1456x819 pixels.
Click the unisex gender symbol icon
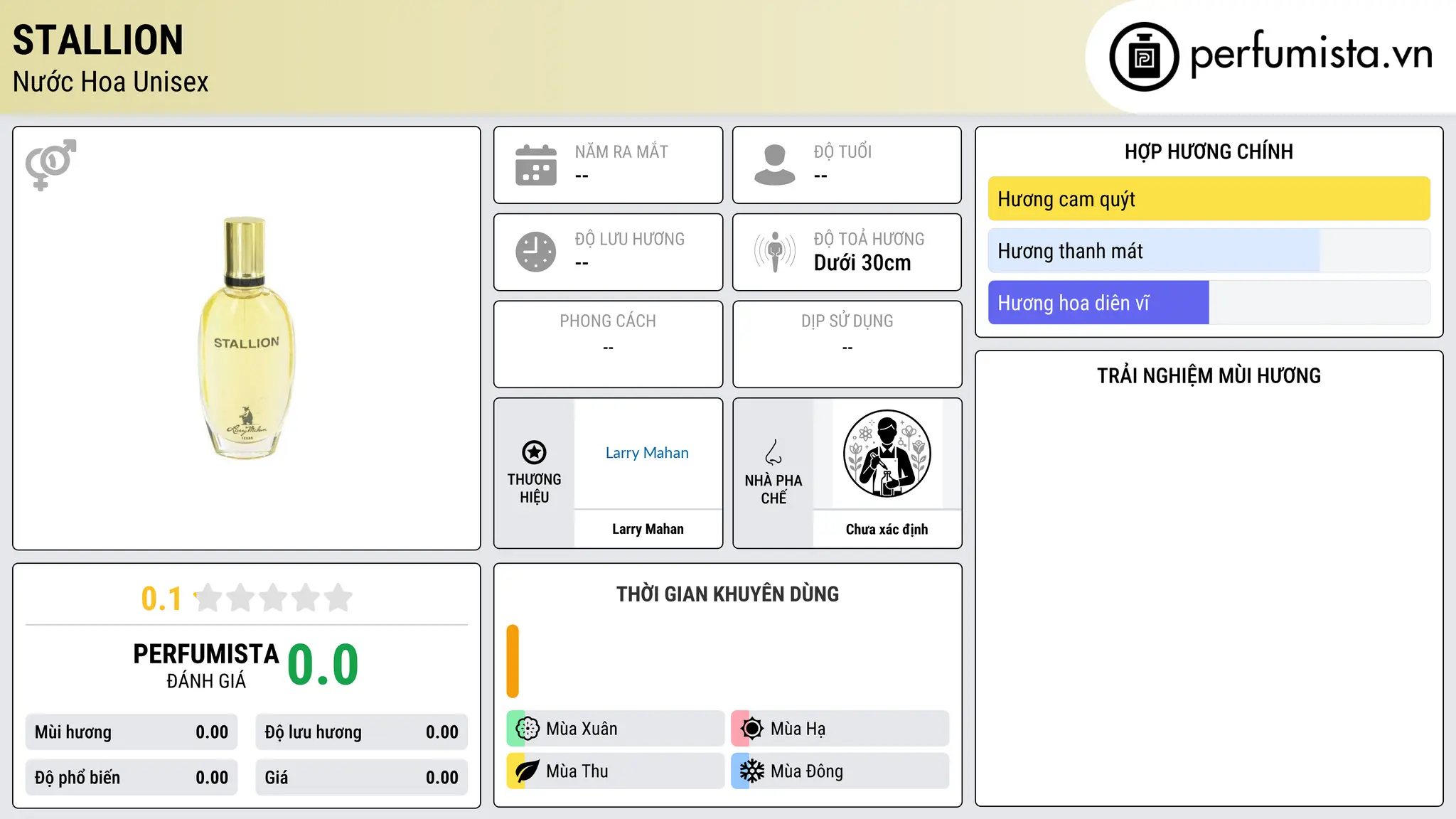click(x=50, y=164)
